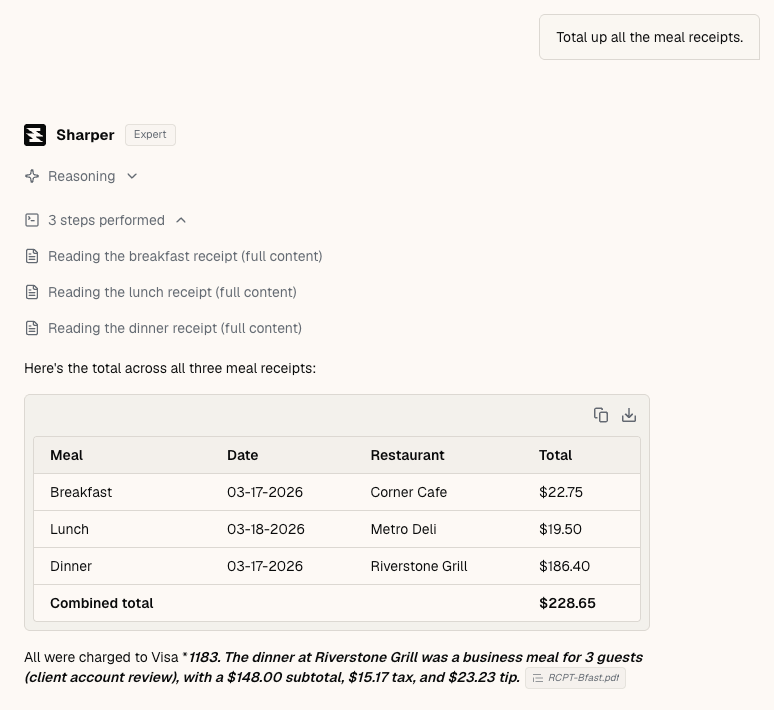Click the Date column header
Viewport: 774px width, 710px height.
tap(242, 455)
